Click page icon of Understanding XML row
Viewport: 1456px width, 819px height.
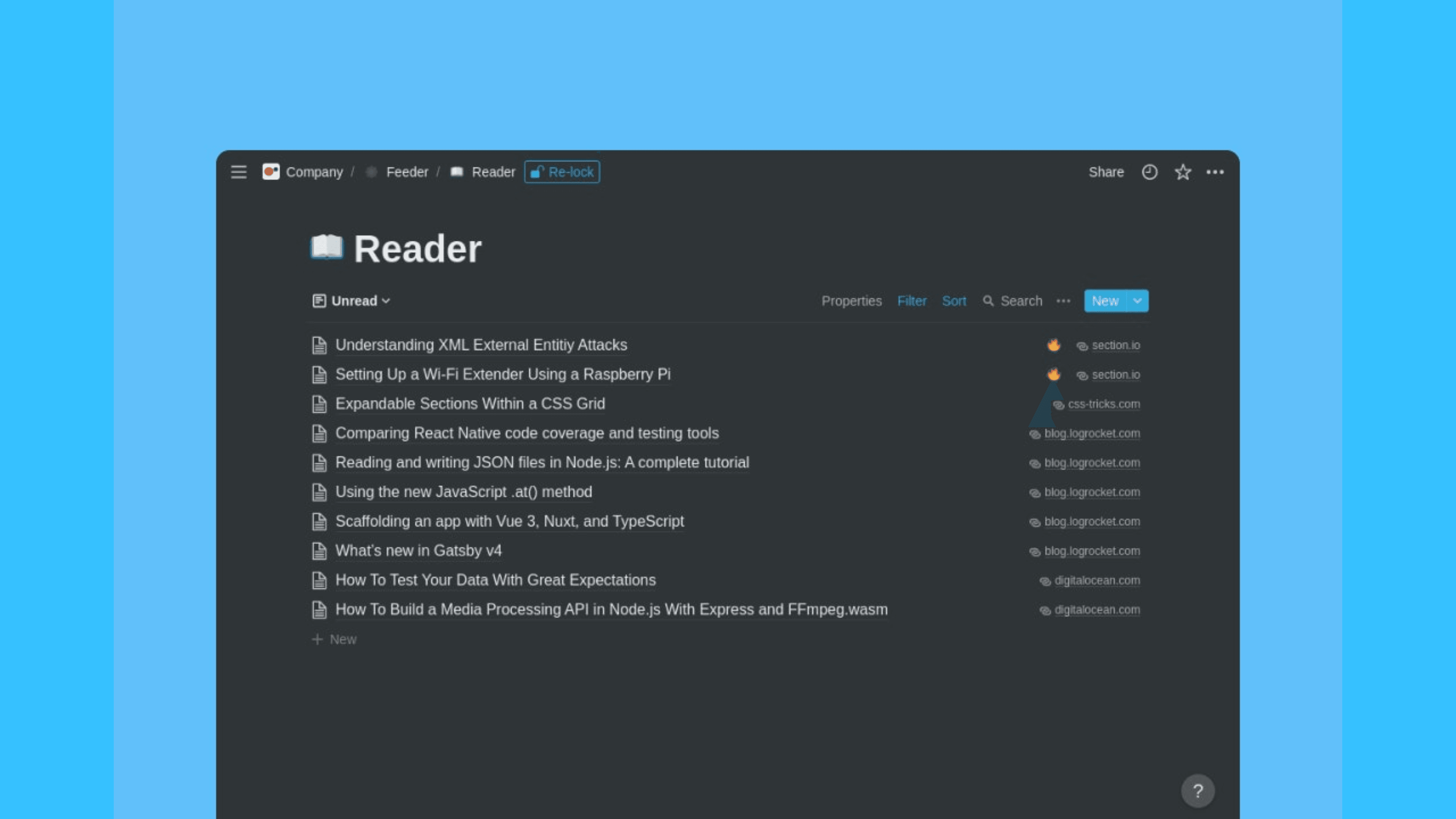tap(319, 345)
